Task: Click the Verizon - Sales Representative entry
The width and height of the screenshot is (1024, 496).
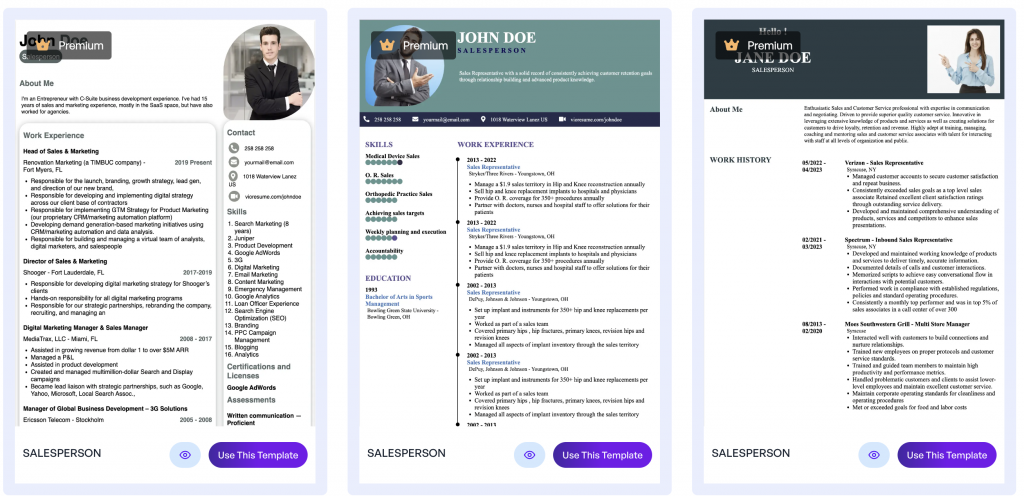Action: click(x=884, y=163)
